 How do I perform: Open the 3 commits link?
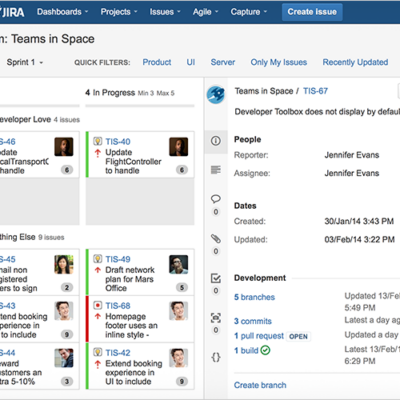[253, 321]
